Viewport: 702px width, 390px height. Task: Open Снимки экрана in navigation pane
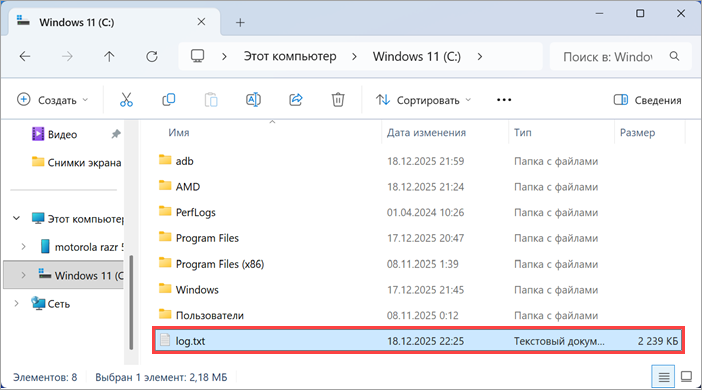click(76, 163)
